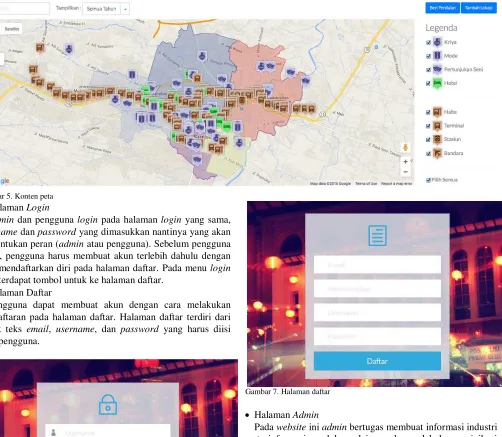Image resolution: width=502 pixels, height=437 pixels.
Task: Select the Mode marker near Jl. Adi Sucipto
Action: [132, 75]
